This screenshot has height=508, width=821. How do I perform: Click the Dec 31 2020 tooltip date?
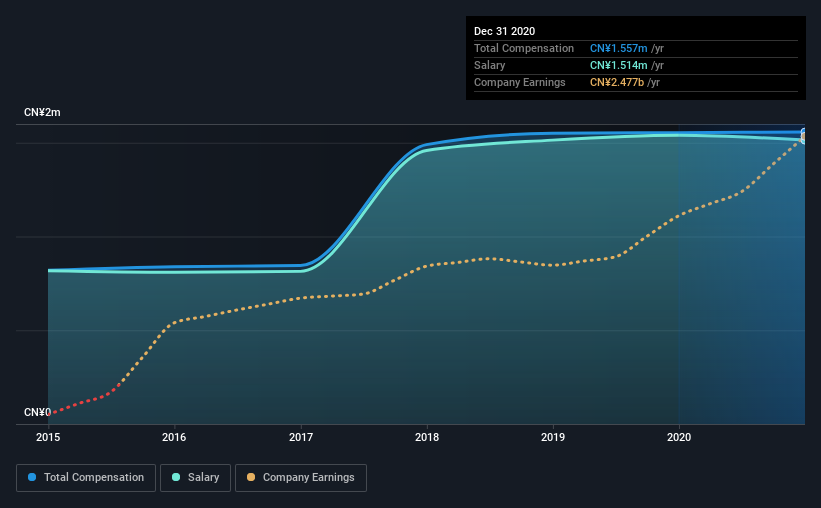point(504,31)
